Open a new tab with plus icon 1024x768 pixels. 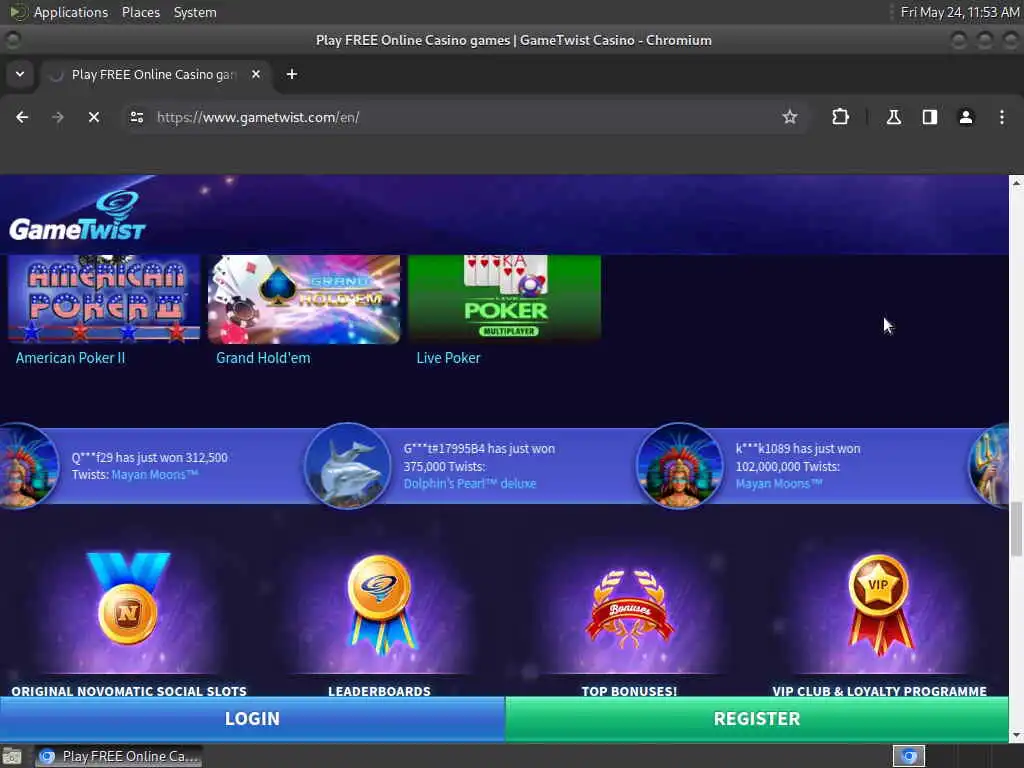click(x=292, y=74)
